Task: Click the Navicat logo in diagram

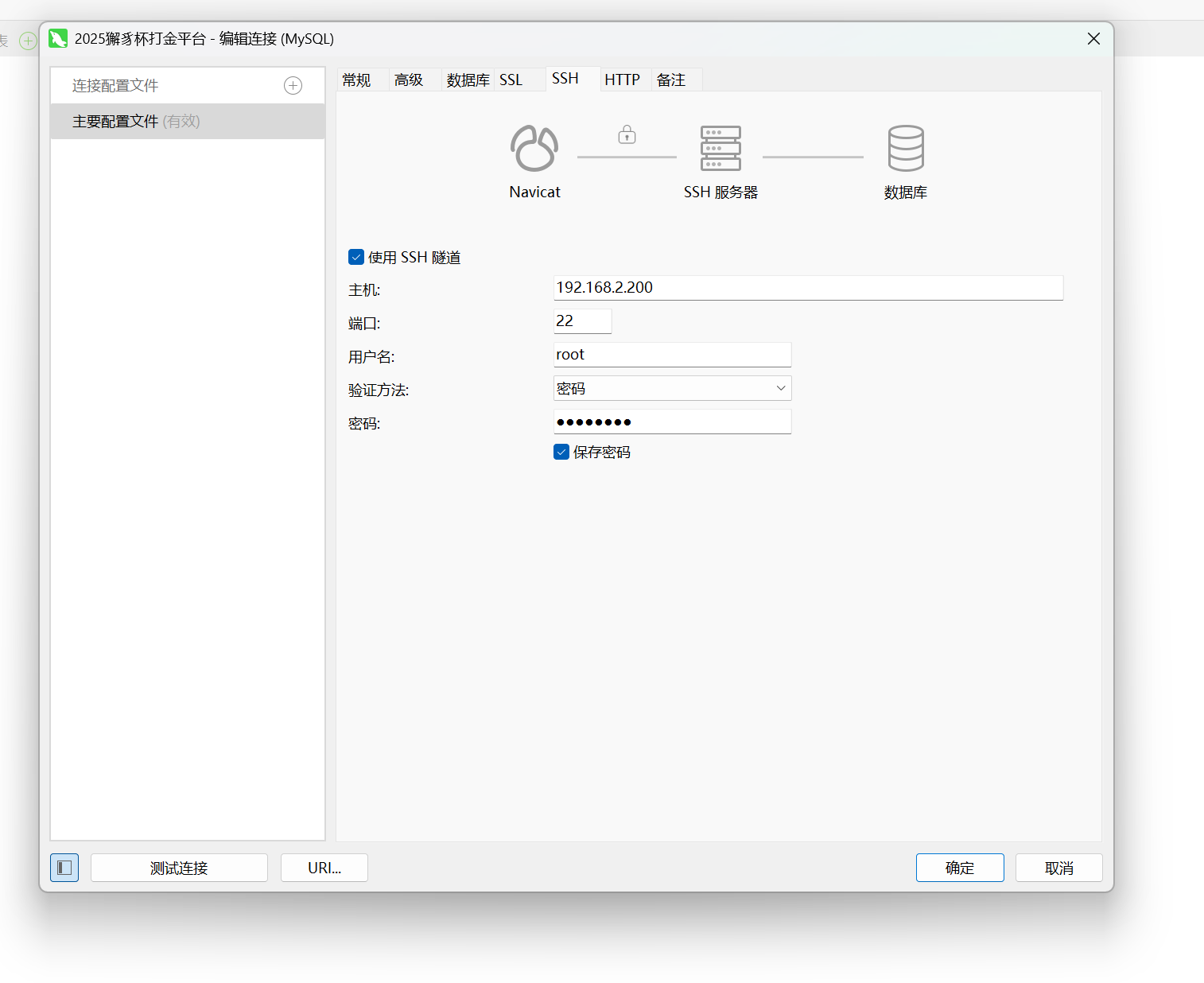Action: coord(534,148)
